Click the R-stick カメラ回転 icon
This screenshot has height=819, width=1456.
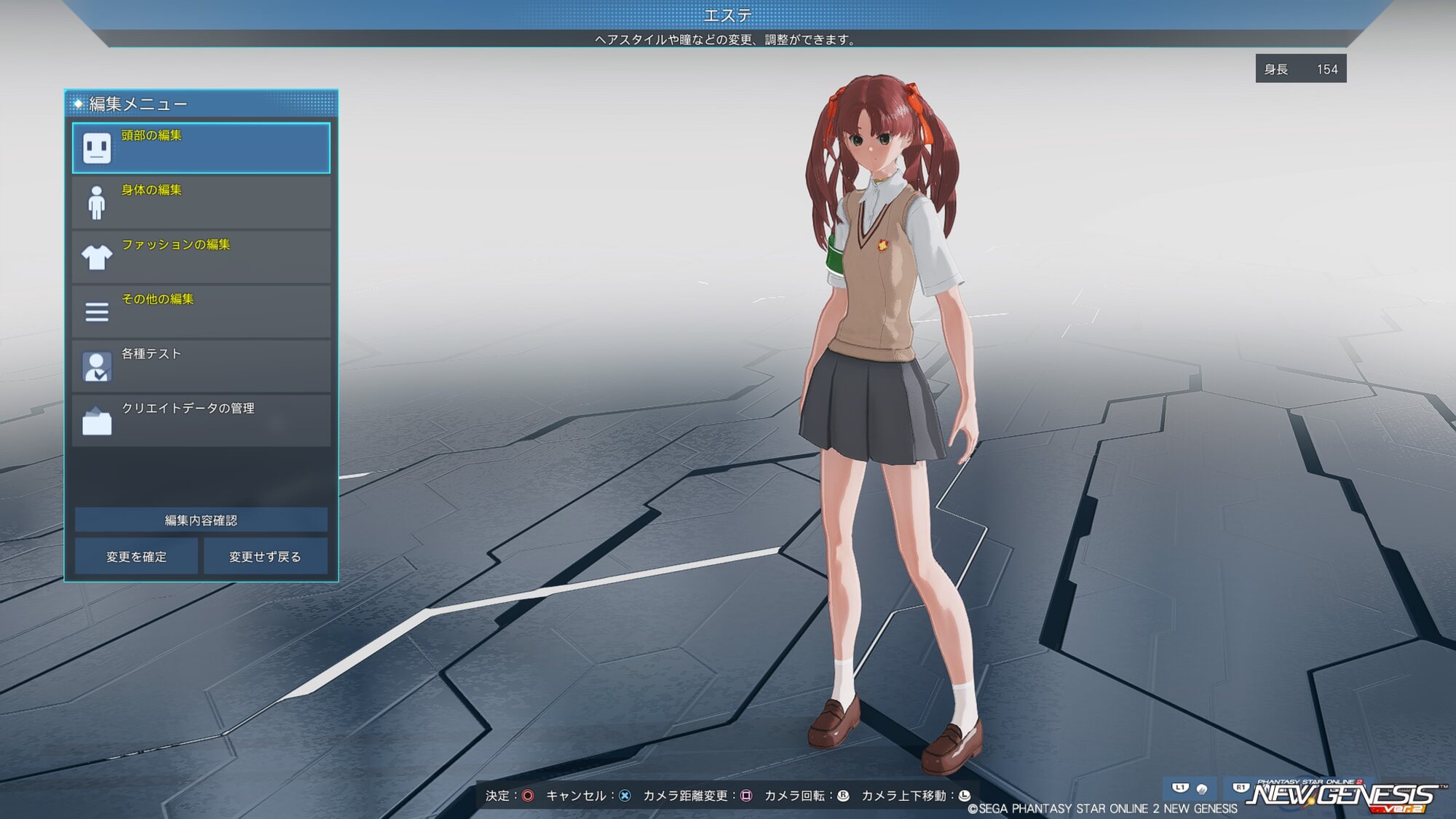coord(843,796)
